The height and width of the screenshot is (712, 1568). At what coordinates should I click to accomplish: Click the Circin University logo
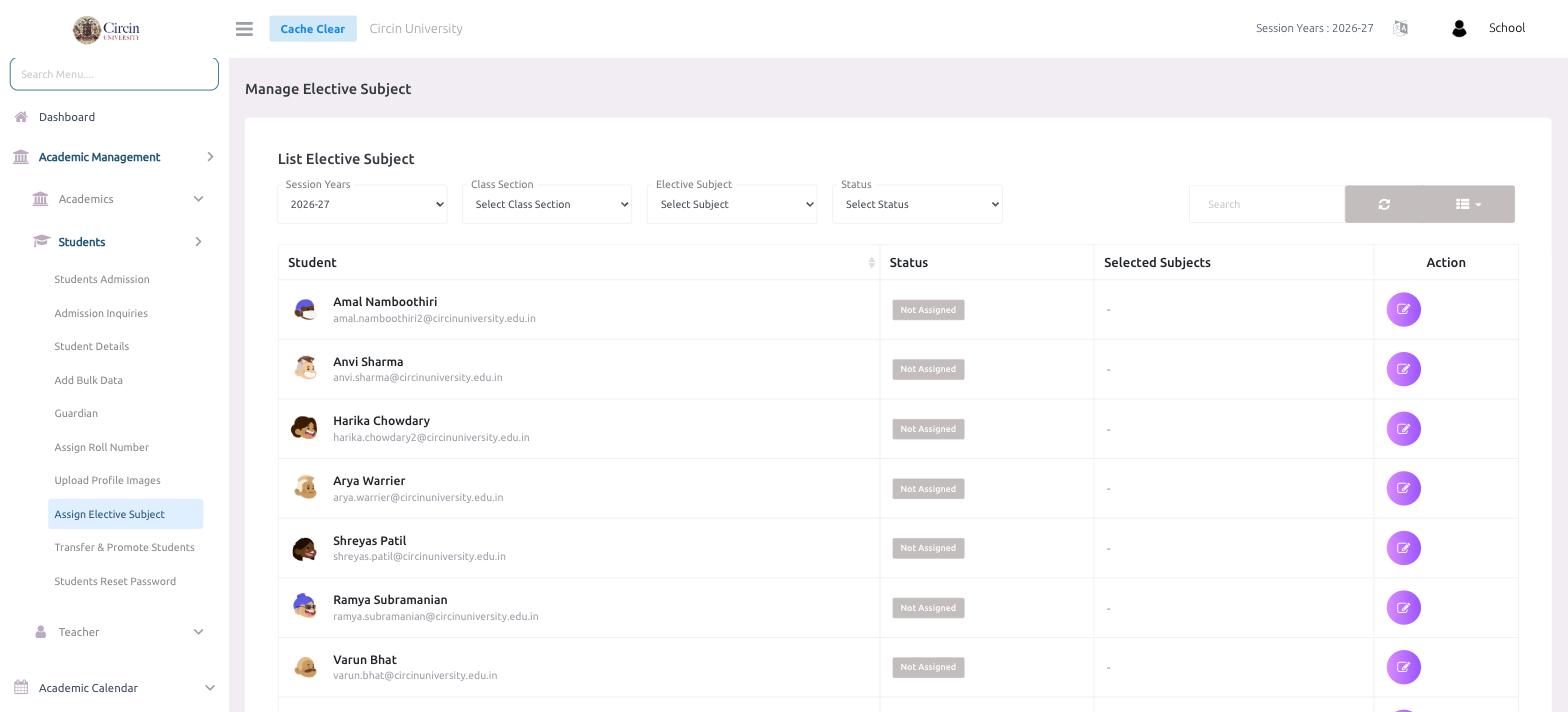pyautogui.click(x=107, y=29)
